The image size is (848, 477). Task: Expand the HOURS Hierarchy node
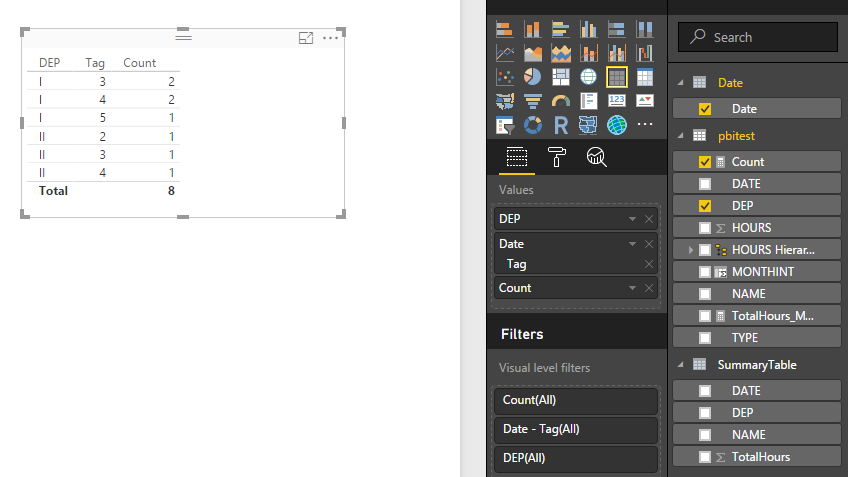coord(690,250)
